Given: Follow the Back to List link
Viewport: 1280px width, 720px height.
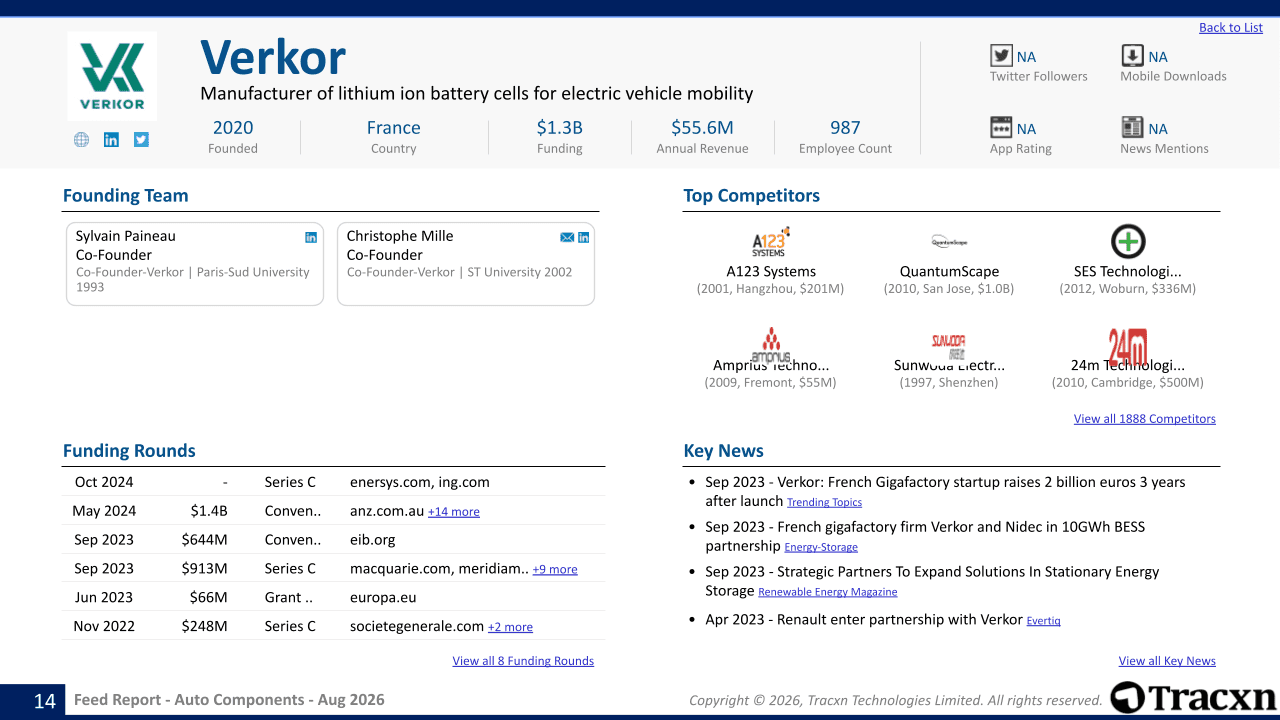Looking at the screenshot, I should [x=1231, y=28].
